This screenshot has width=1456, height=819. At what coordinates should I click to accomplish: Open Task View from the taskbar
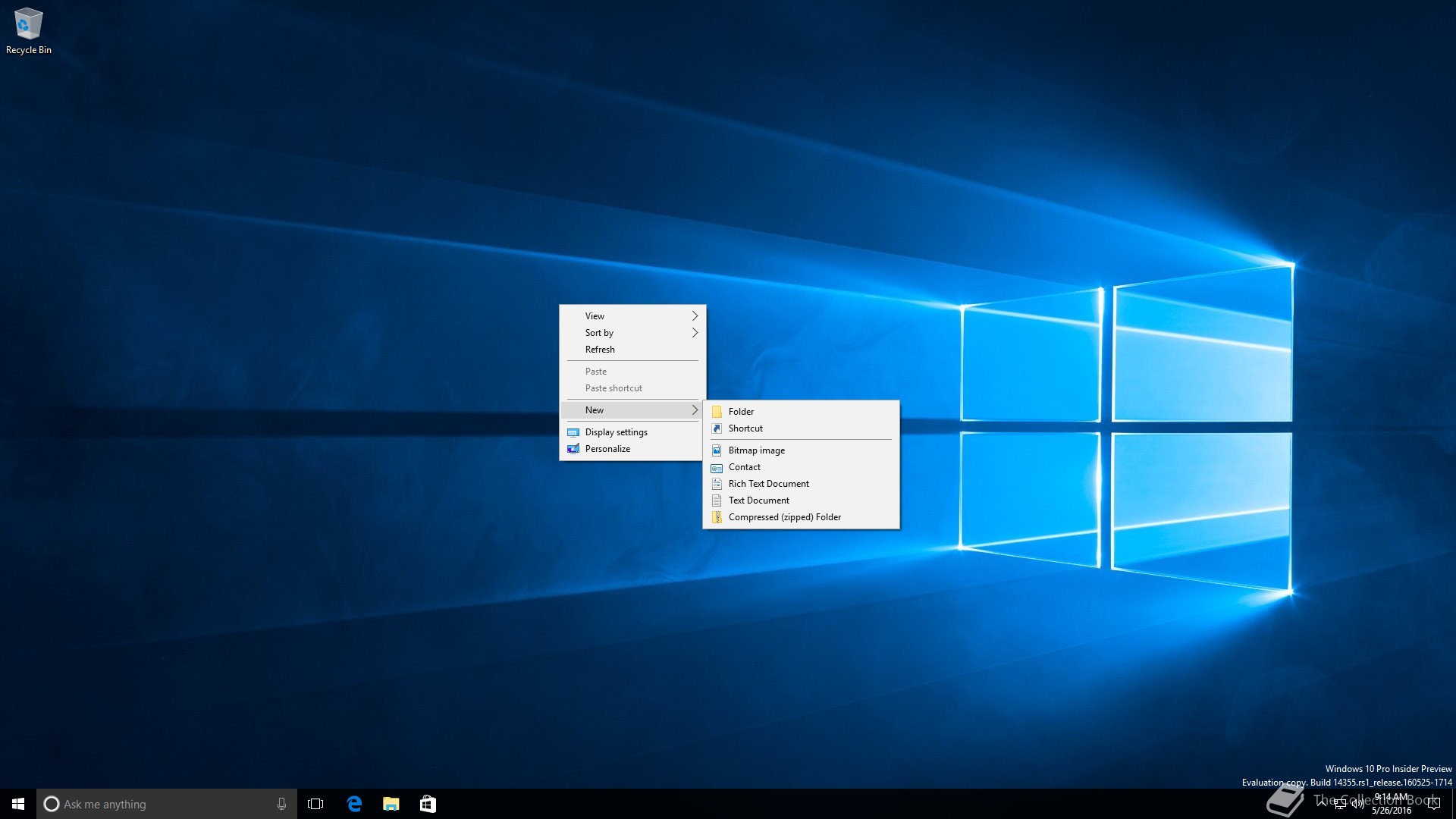point(315,804)
